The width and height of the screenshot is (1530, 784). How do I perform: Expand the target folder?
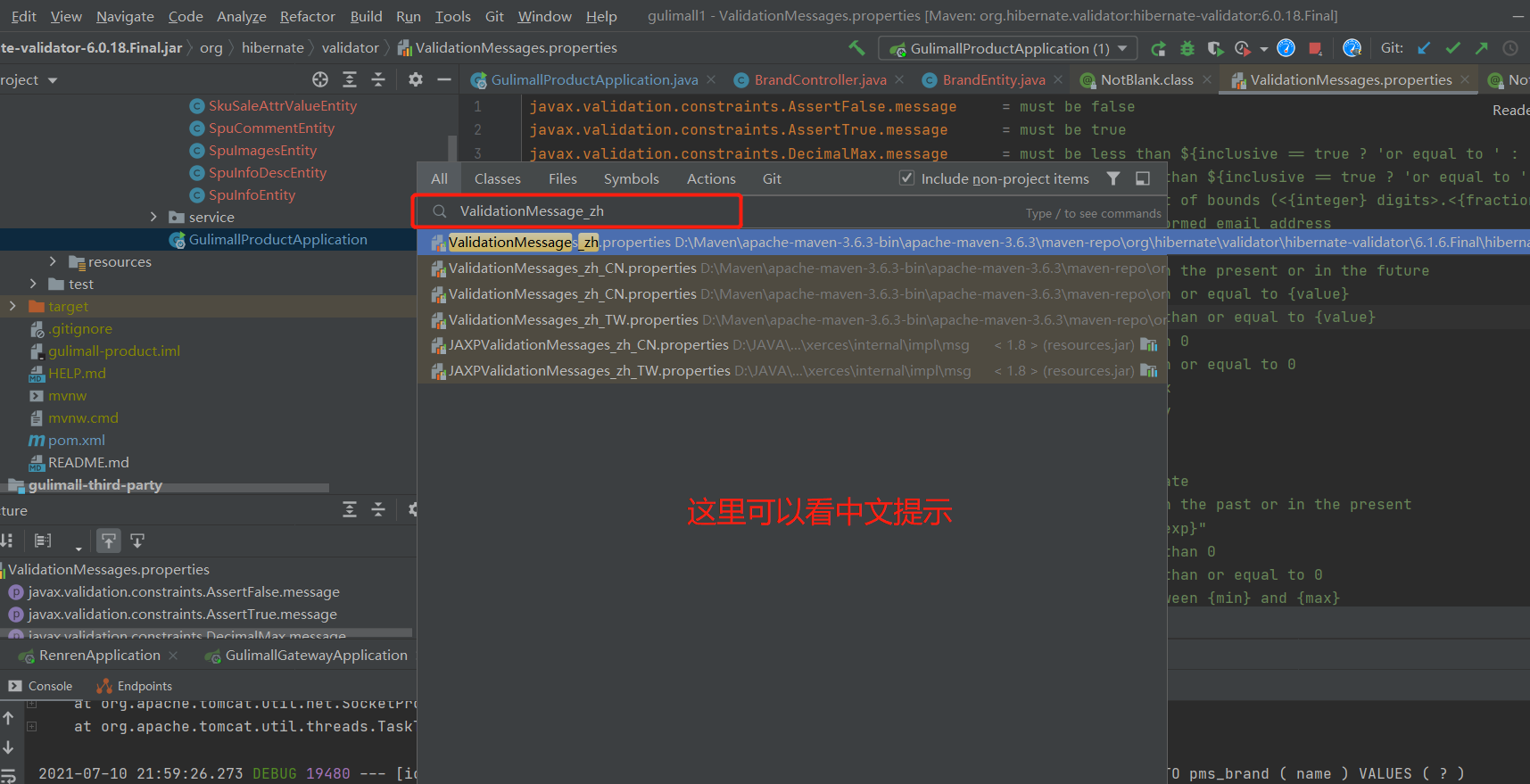[12, 306]
